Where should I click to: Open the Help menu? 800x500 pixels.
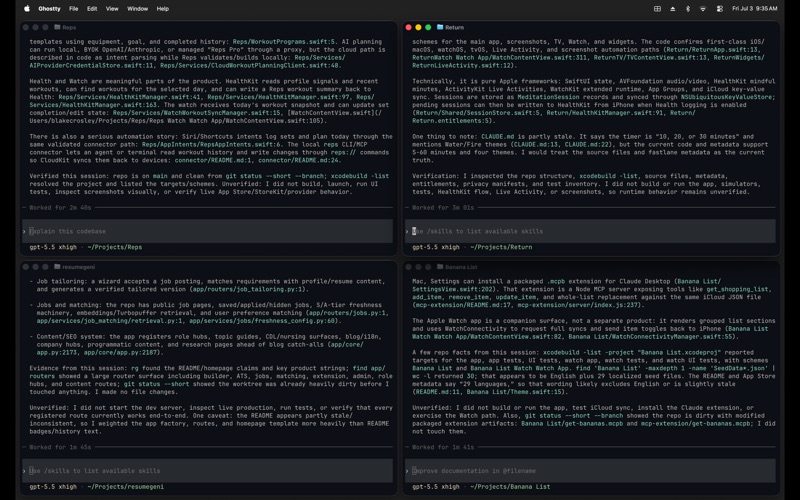tap(163, 9)
